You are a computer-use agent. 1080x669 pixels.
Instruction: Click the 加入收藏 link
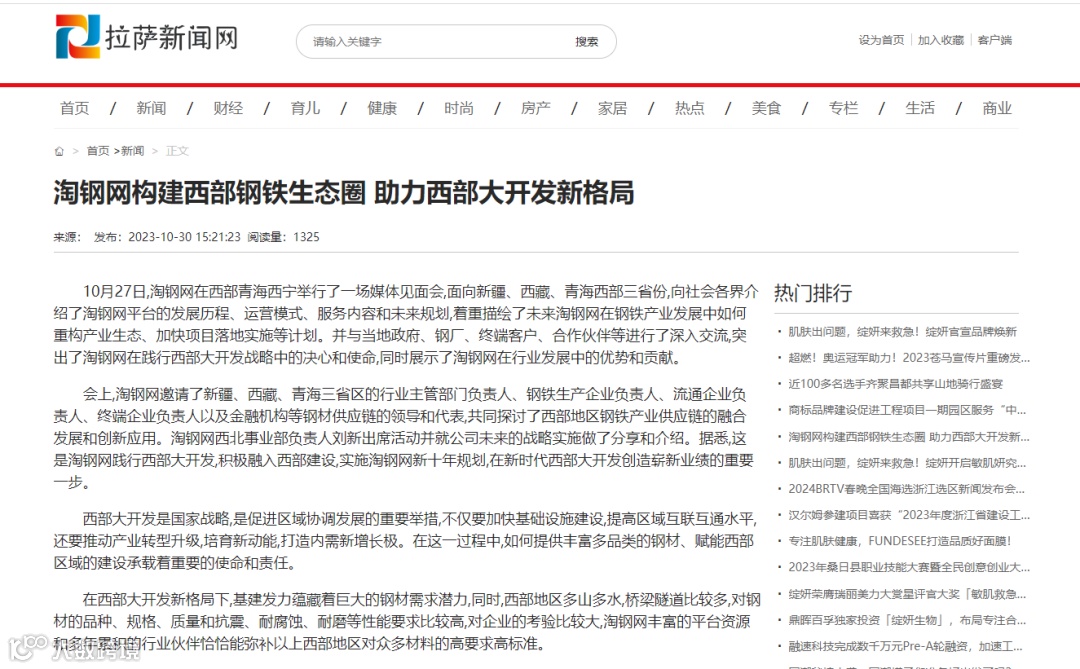(941, 40)
